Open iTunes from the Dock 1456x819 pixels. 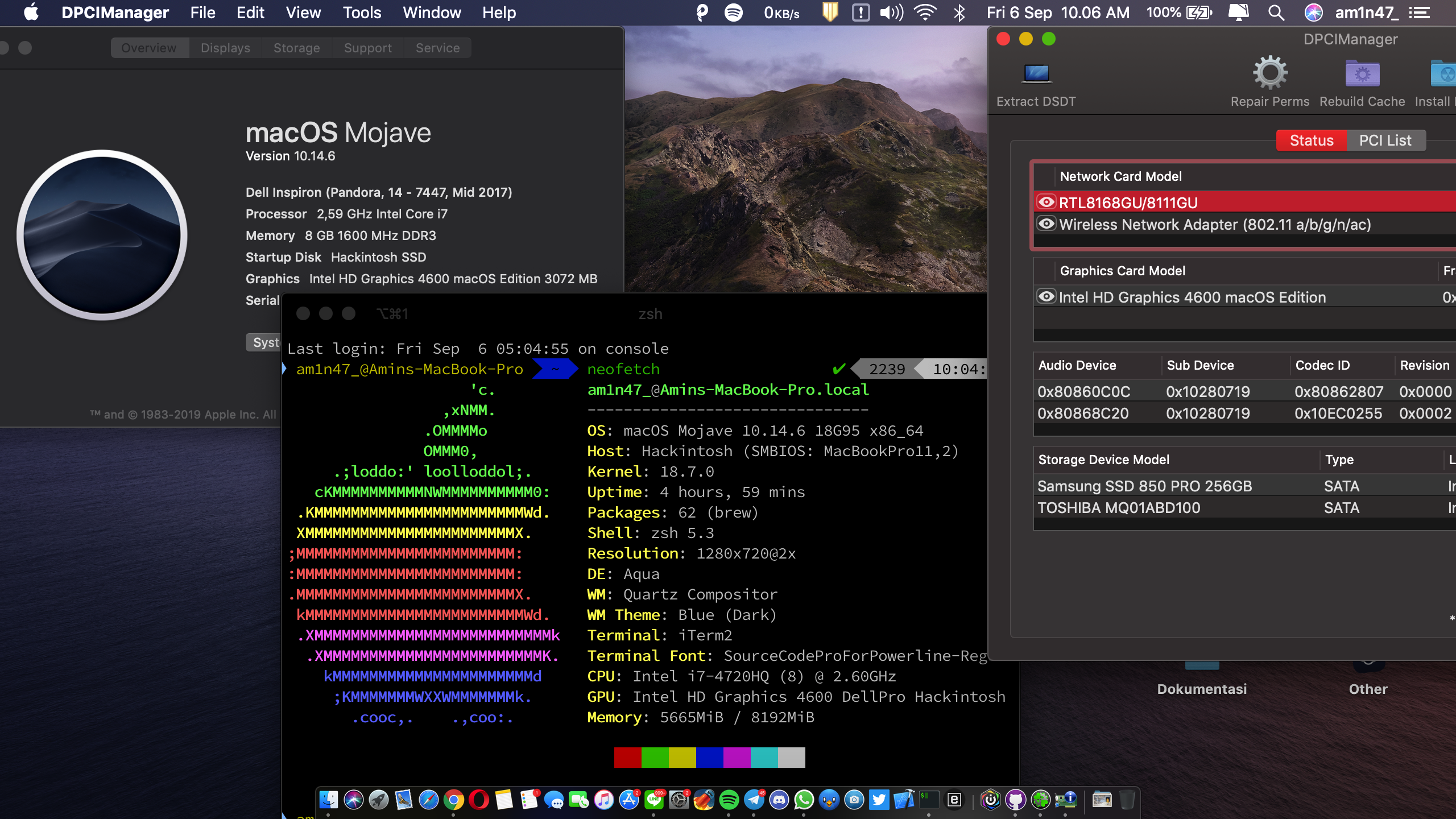pyautogui.click(x=603, y=800)
